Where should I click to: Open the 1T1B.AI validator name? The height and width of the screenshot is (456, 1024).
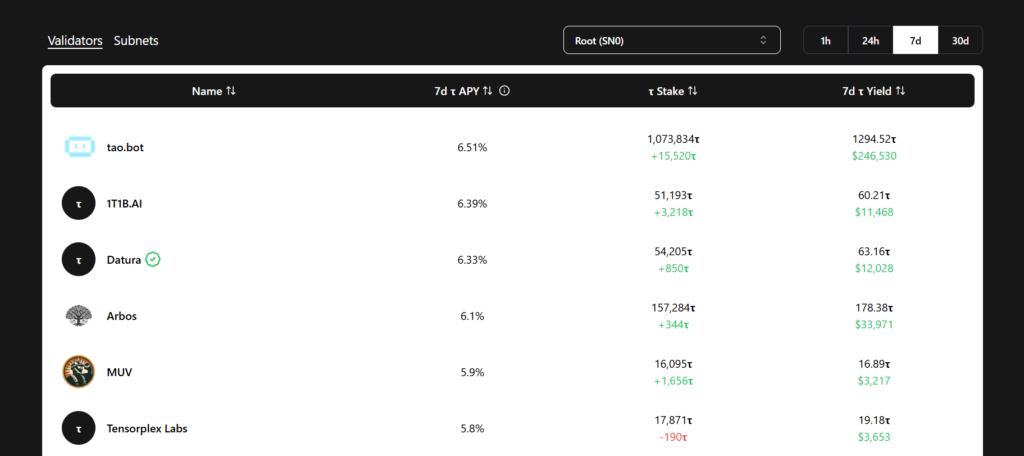tap(125, 203)
